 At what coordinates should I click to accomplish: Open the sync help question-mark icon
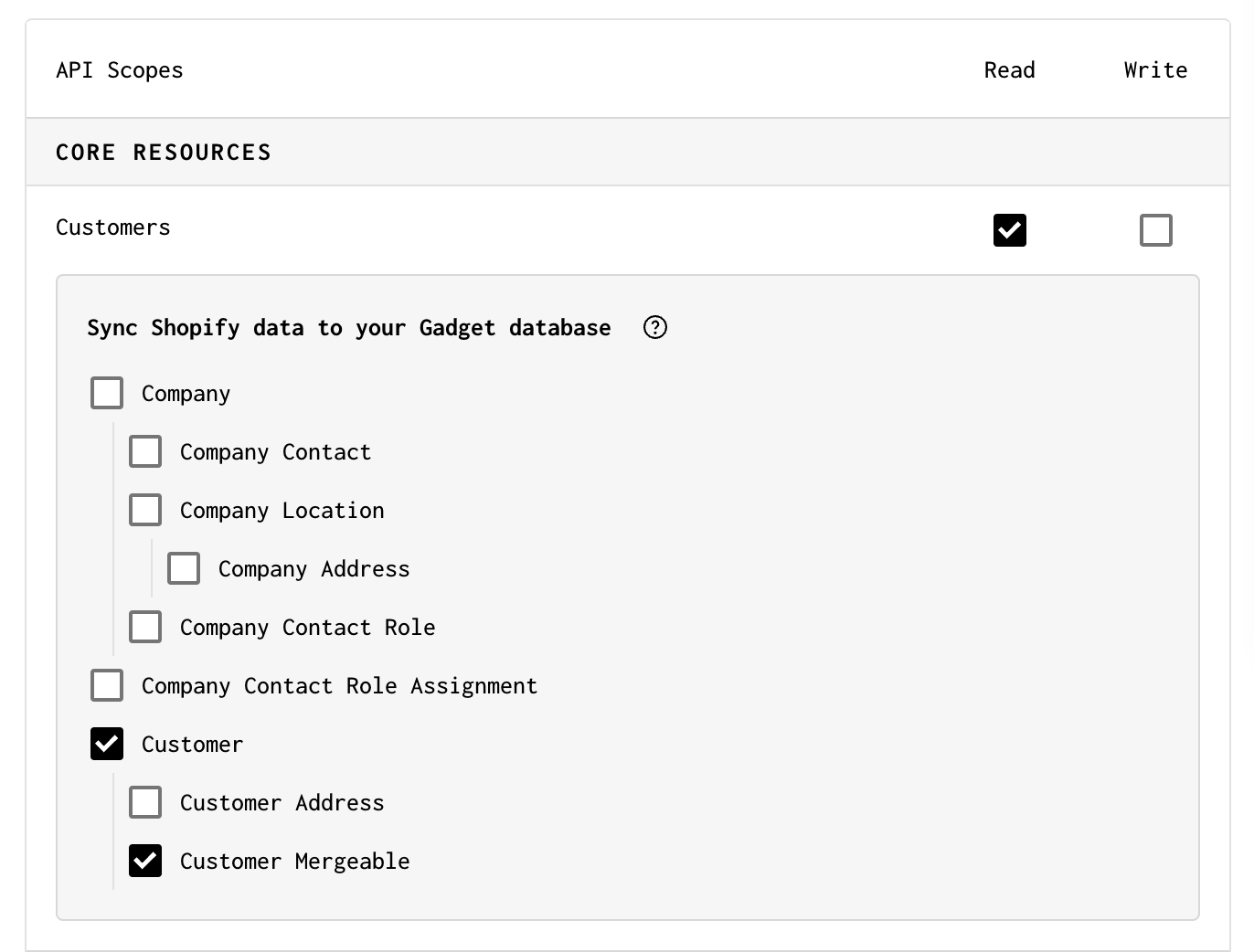click(655, 327)
